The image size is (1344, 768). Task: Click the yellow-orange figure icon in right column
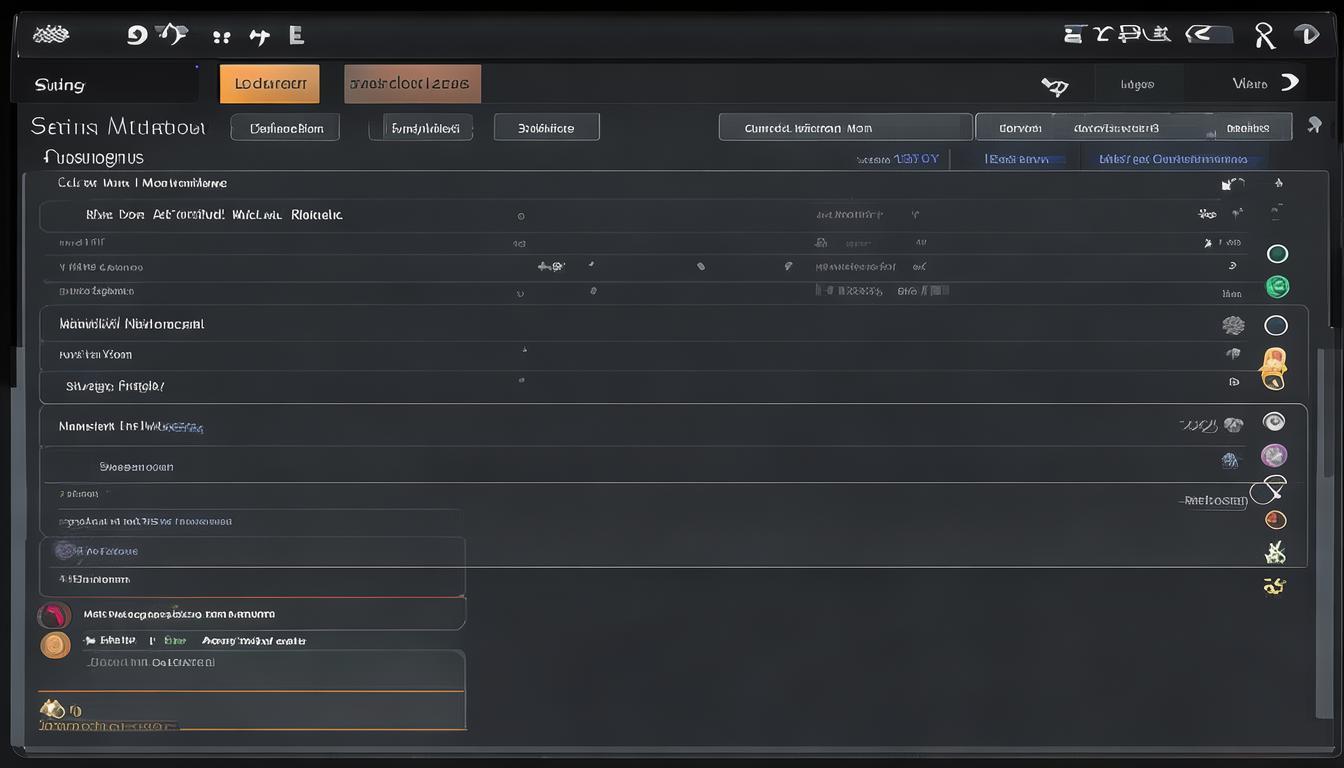point(1273,365)
